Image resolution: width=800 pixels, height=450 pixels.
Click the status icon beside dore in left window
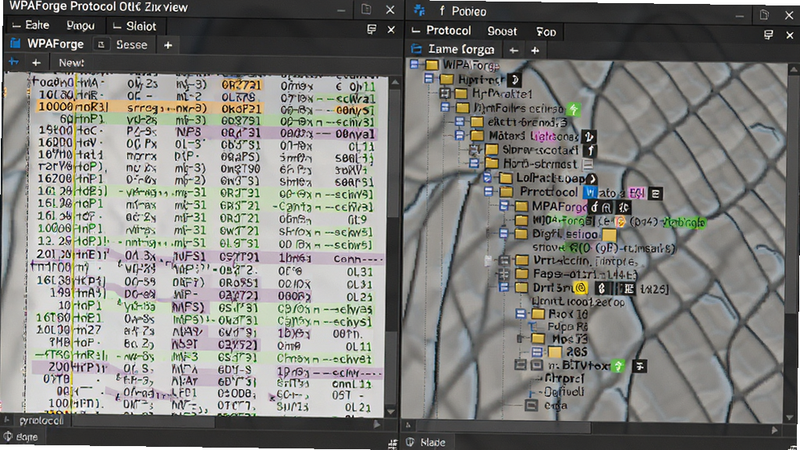(x=8, y=437)
